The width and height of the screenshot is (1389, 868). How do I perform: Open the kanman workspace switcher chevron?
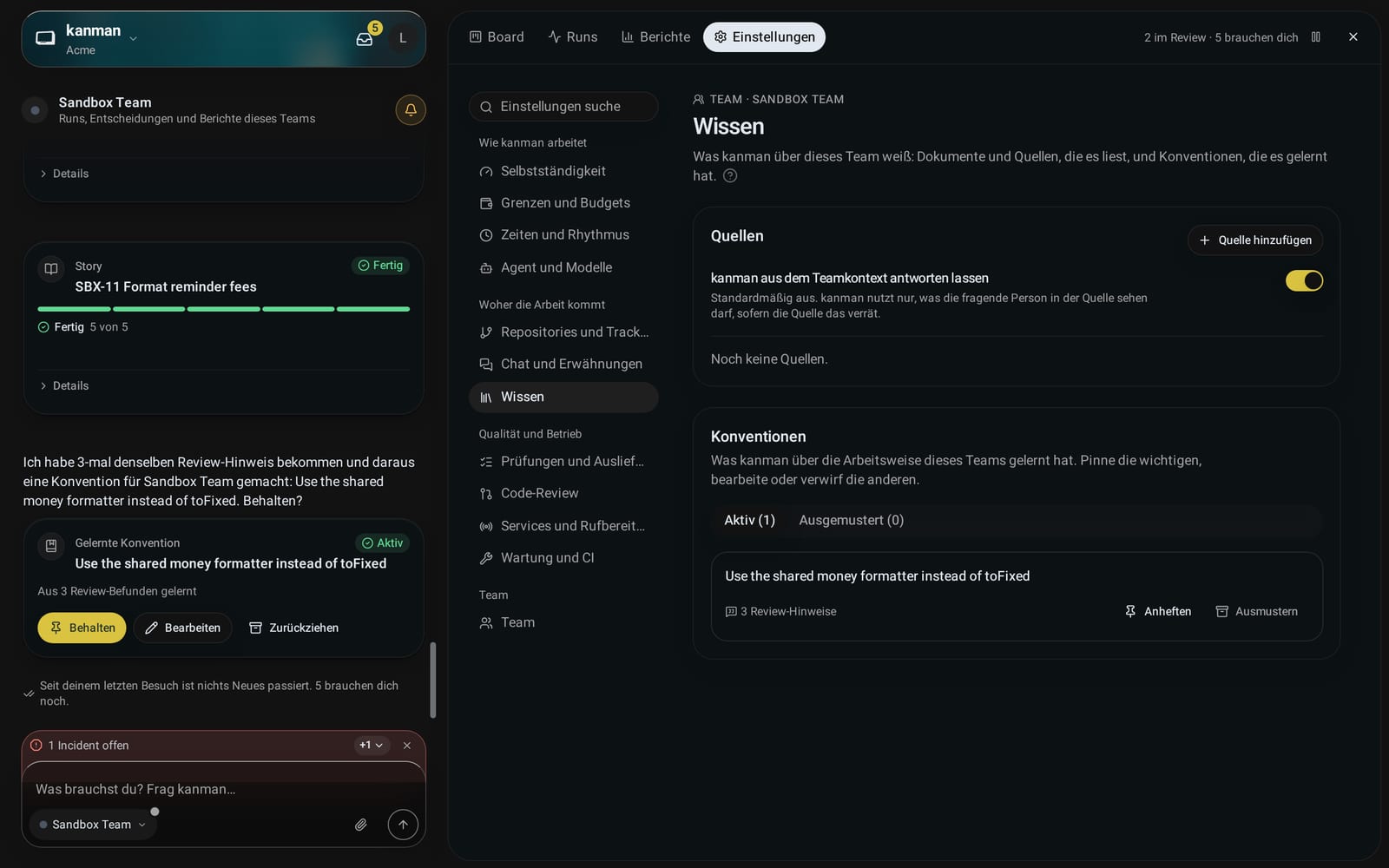(133, 38)
